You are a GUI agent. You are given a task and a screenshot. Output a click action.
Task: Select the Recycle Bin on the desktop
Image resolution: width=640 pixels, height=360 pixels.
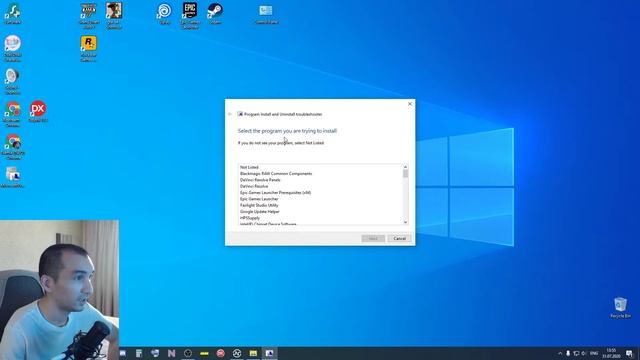tap(620, 307)
